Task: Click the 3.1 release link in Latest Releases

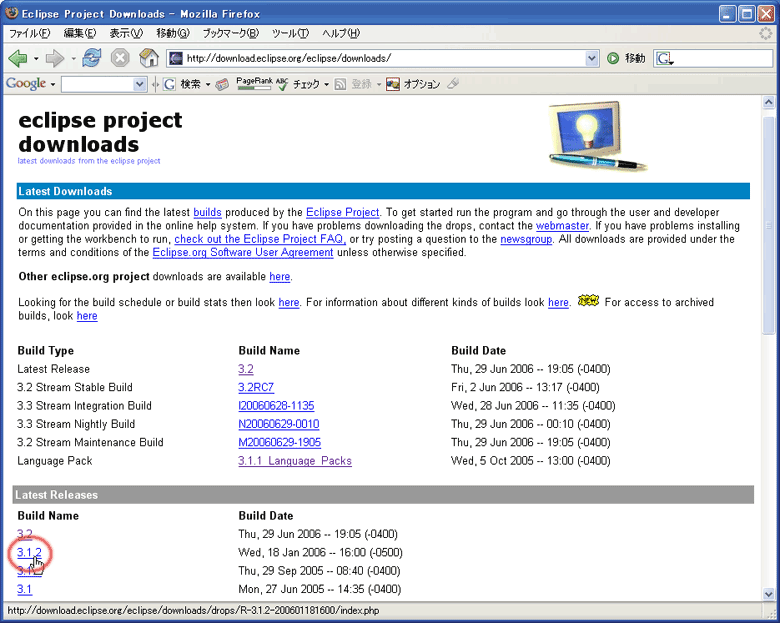Action: tap(24, 589)
